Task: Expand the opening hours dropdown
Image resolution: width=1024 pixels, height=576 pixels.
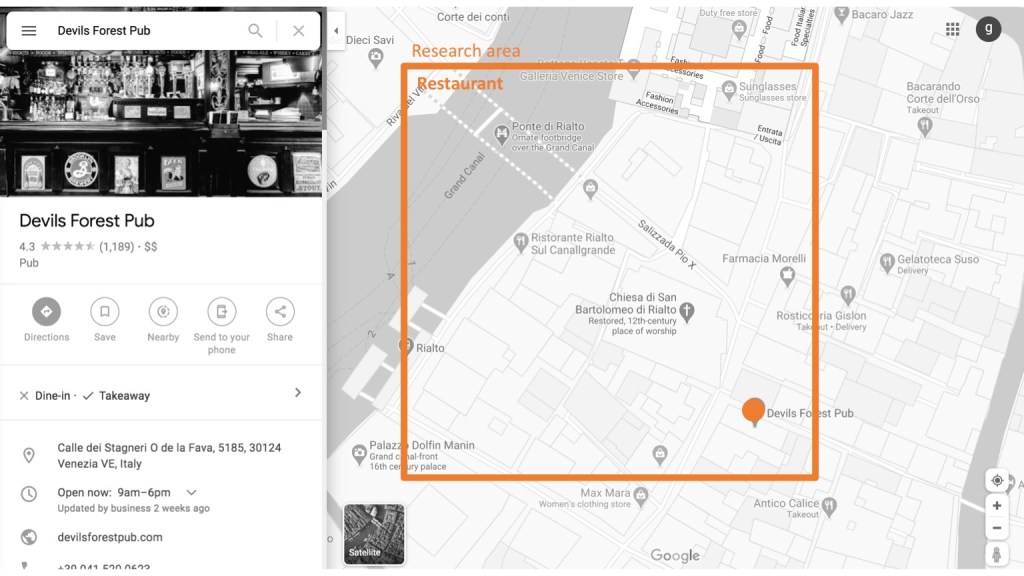Action: pyautogui.click(x=192, y=492)
